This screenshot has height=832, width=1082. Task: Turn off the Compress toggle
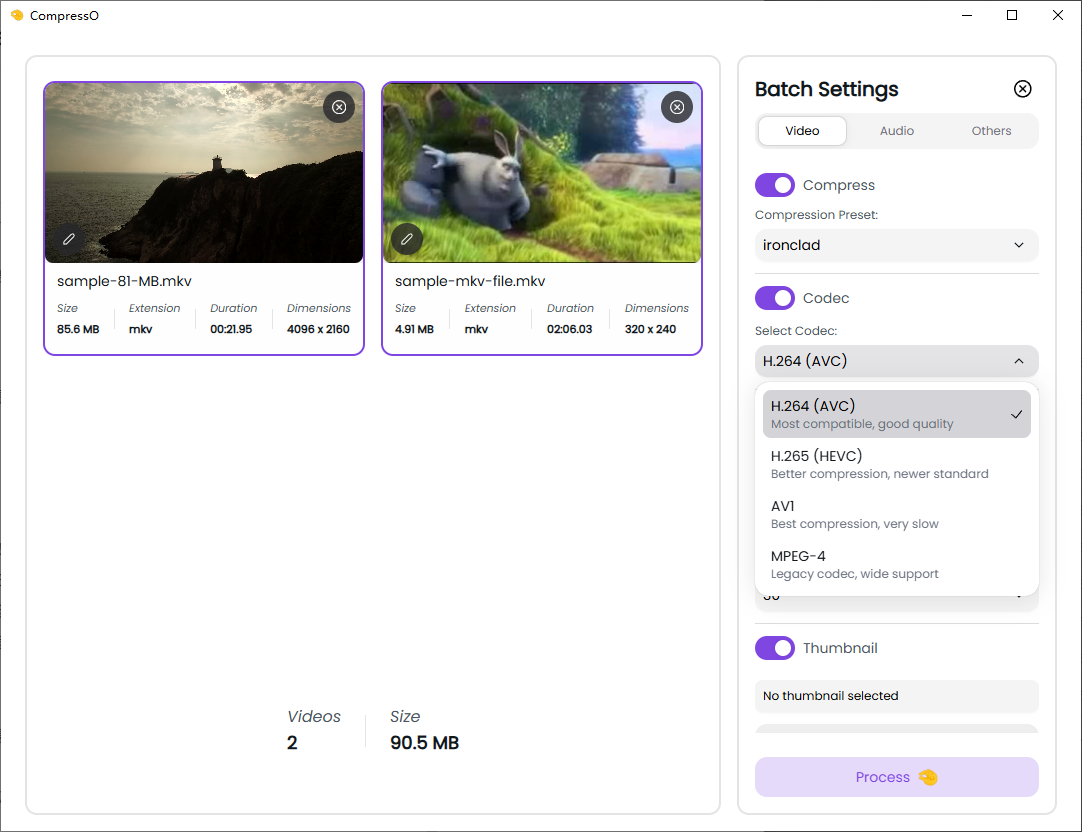(775, 185)
